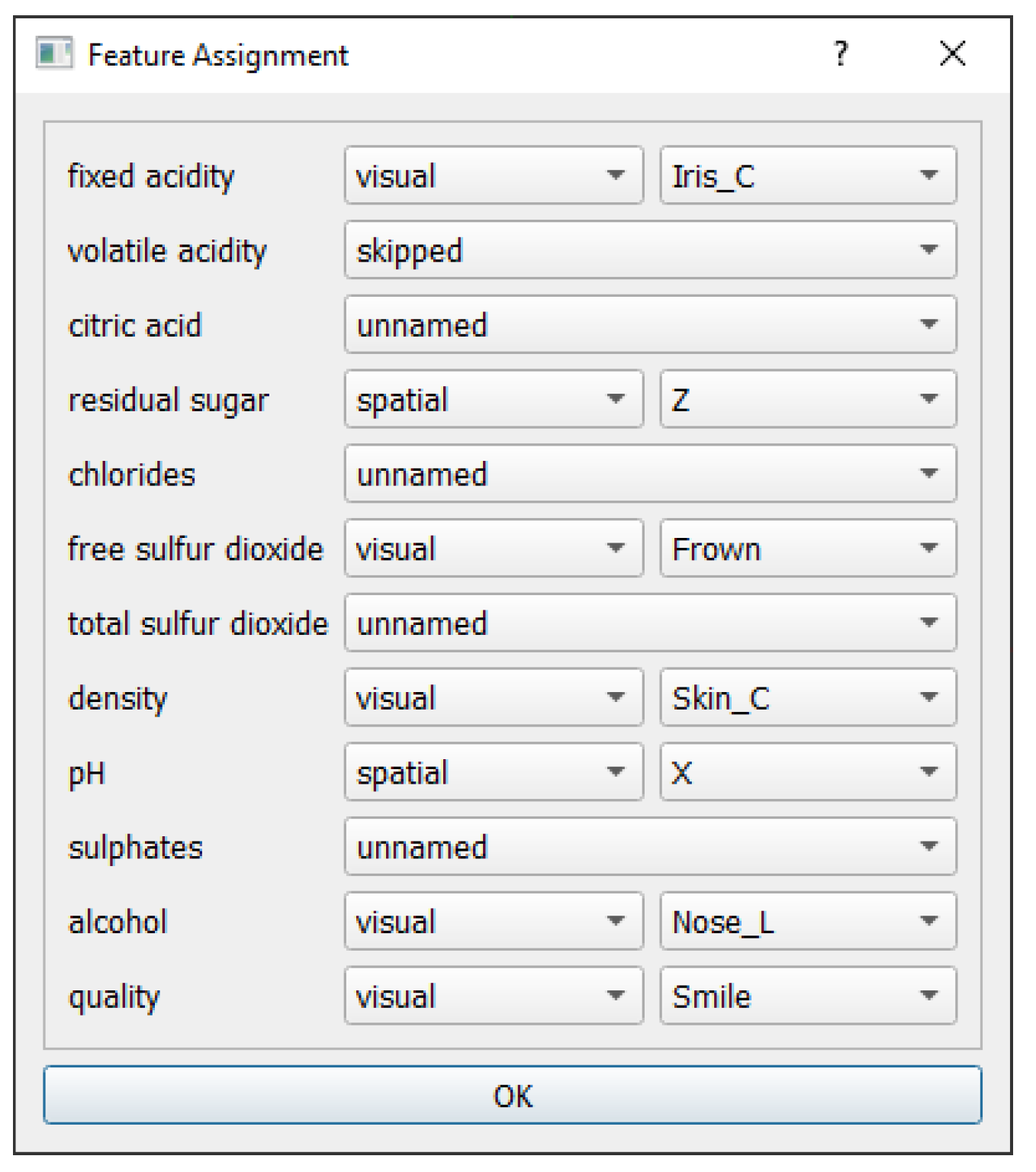Open the Frown feature dropdown

tap(807, 549)
